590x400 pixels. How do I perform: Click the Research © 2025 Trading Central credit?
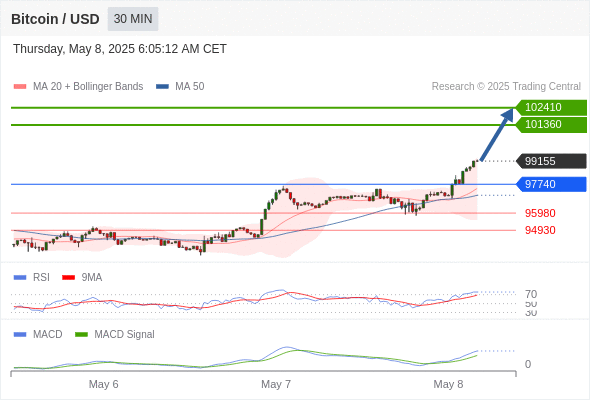tap(506, 87)
